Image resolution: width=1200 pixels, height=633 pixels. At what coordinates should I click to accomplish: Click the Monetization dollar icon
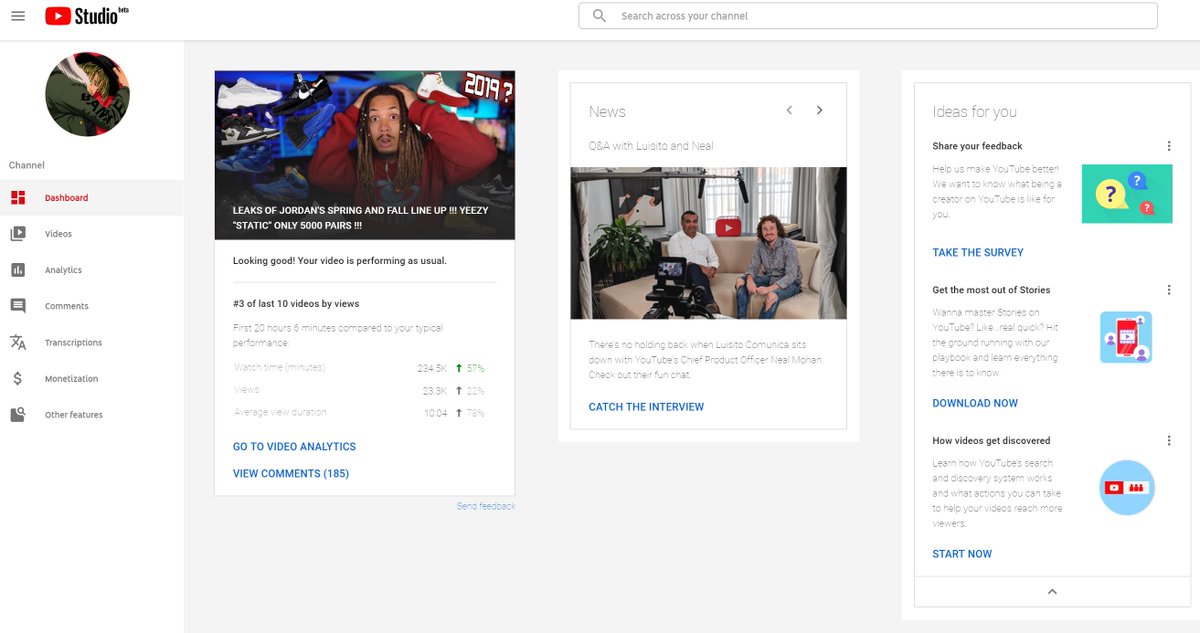tap(18, 379)
